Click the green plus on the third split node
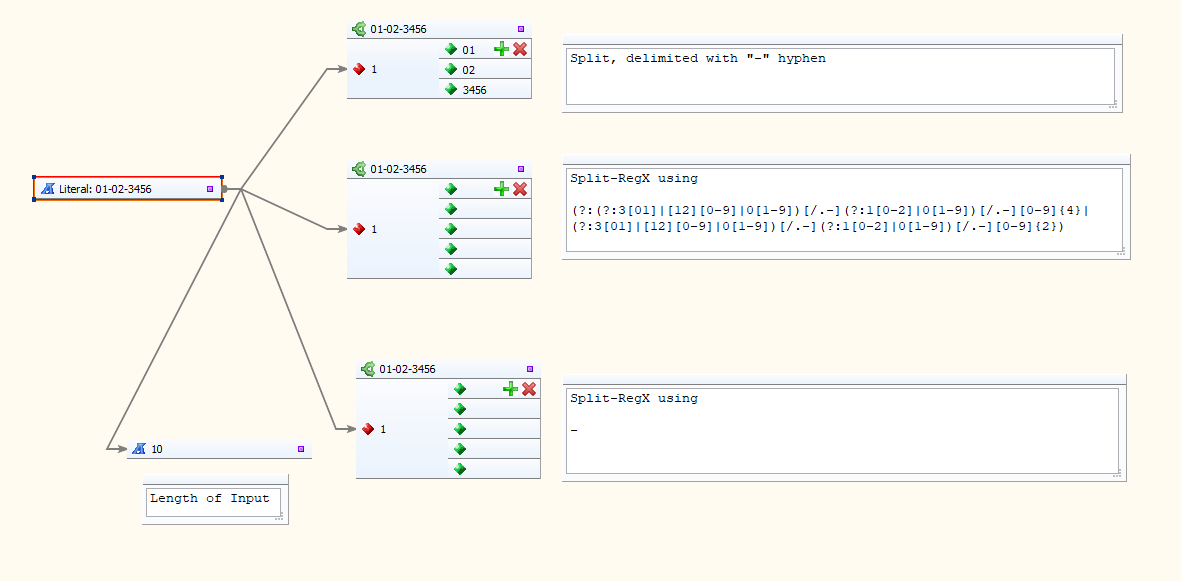Viewport: 1181px width, 581px height. [510, 389]
